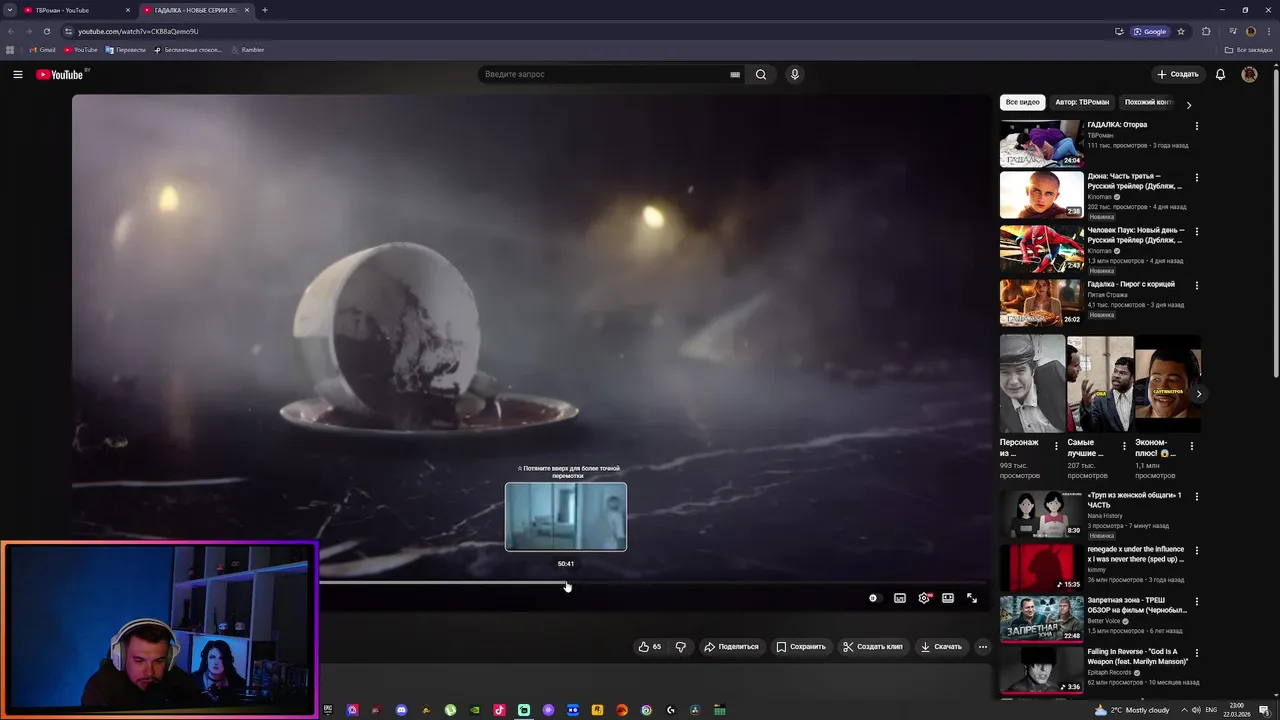Enter full screen mode
The width and height of the screenshot is (1280, 720).
coord(972,598)
